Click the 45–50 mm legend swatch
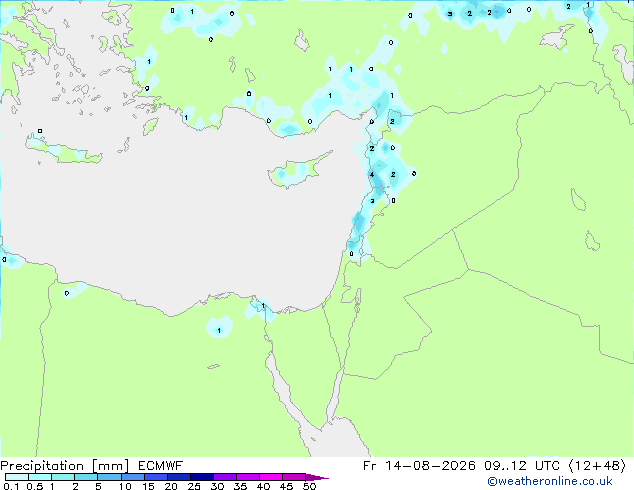The height and width of the screenshot is (490, 634). (294, 477)
